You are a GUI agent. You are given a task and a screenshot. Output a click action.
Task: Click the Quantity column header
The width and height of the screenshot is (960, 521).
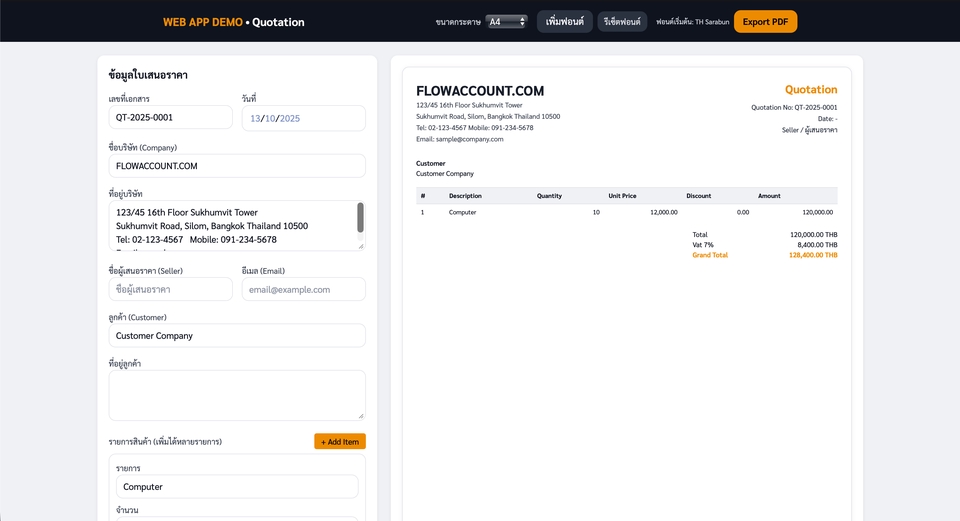(549, 196)
